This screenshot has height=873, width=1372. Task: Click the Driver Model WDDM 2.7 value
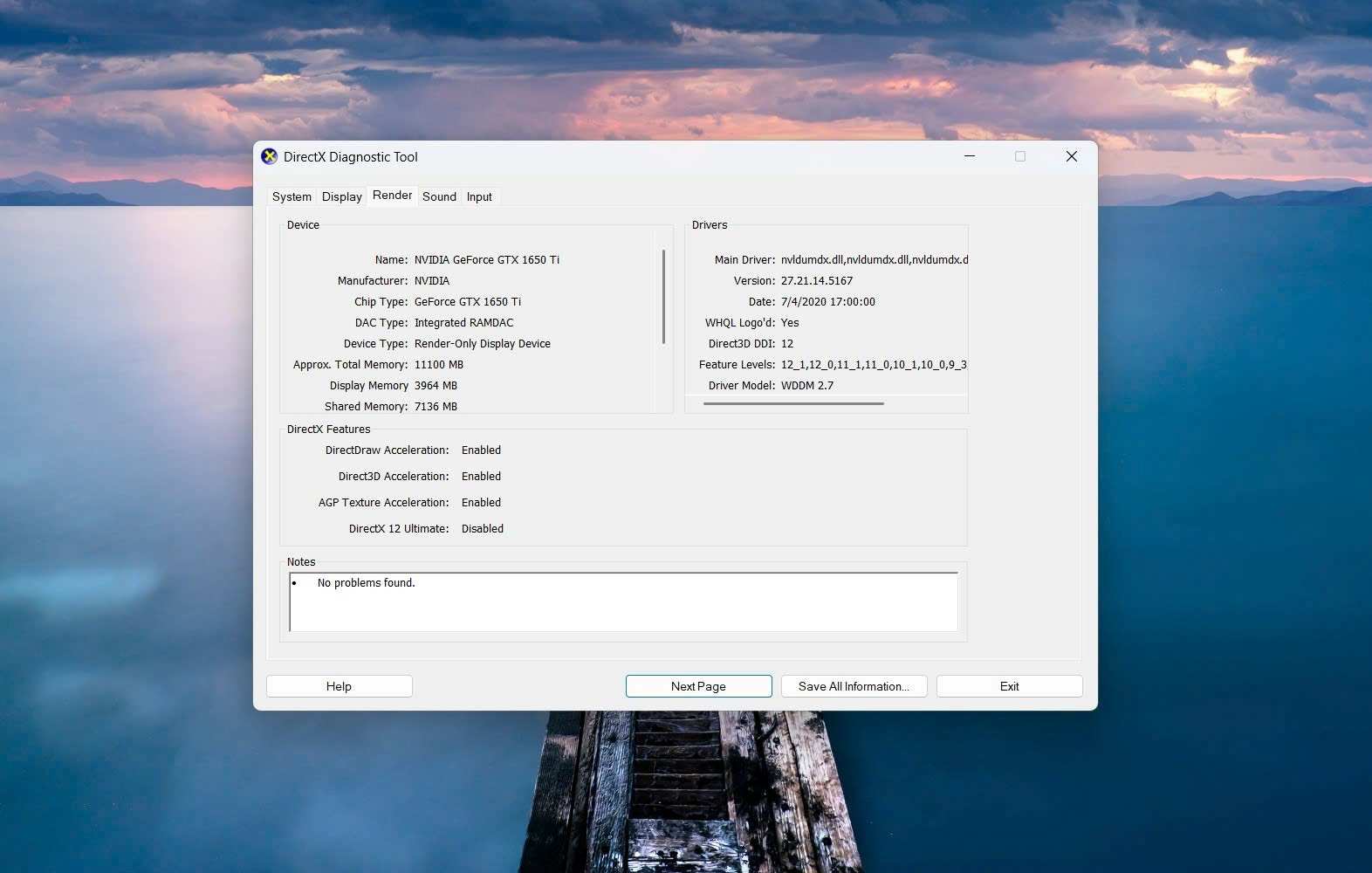point(807,386)
